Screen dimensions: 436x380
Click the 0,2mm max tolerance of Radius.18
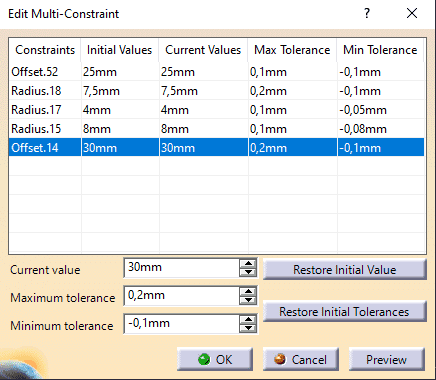[x=268, y=91]
